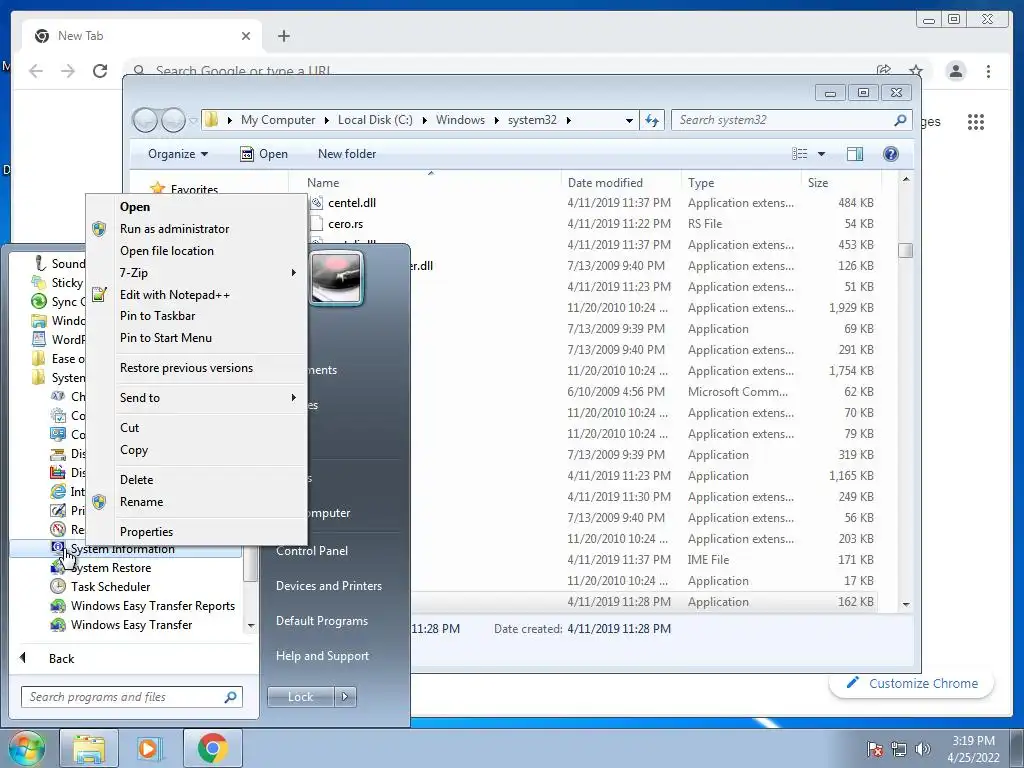Open the Organize dropdown
Screen dimensions: 1024x768
pos(178,154)
